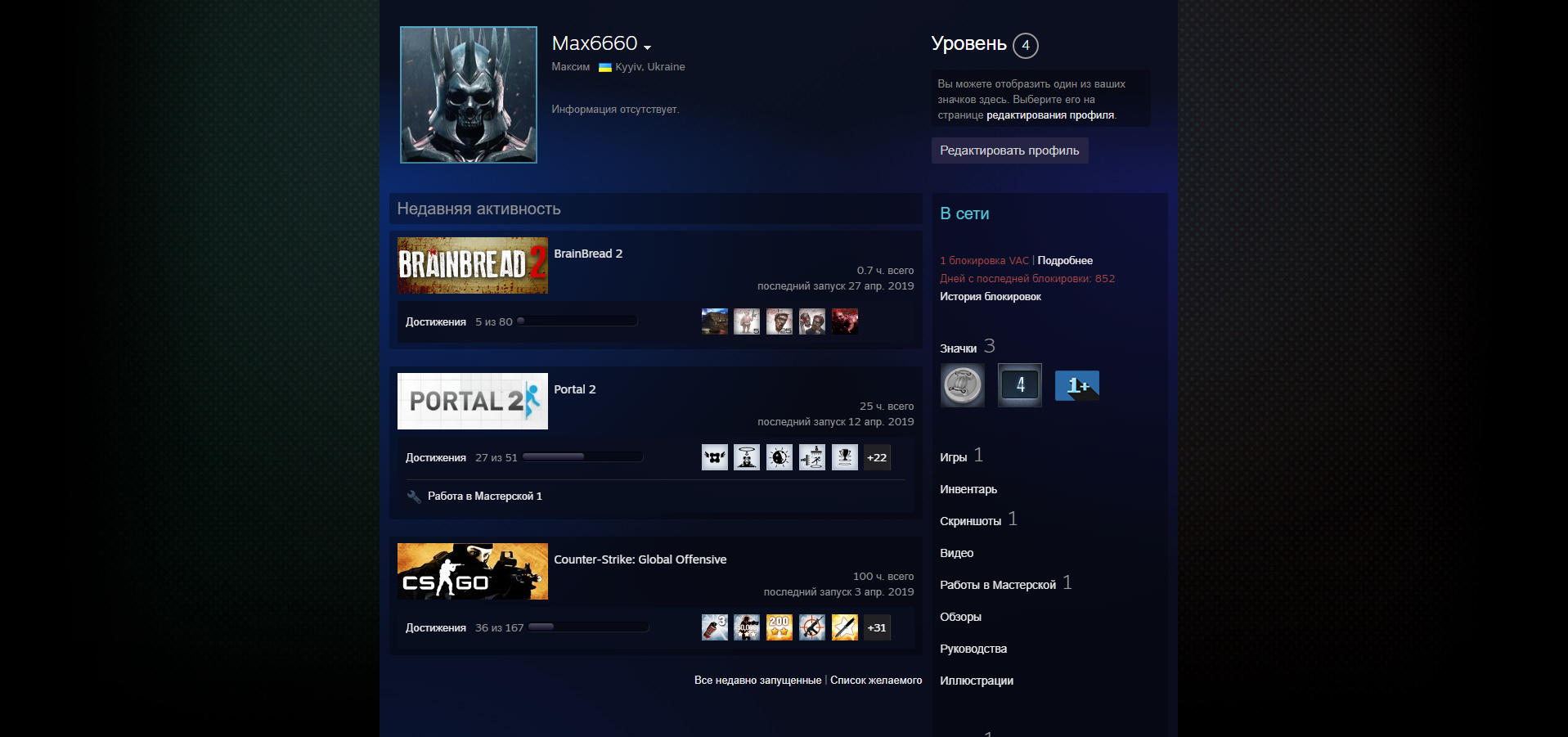This screenshot has width=1568, height=737.
Task: Open Работы в Мастерской sidebar link
Action: point(998,585)
